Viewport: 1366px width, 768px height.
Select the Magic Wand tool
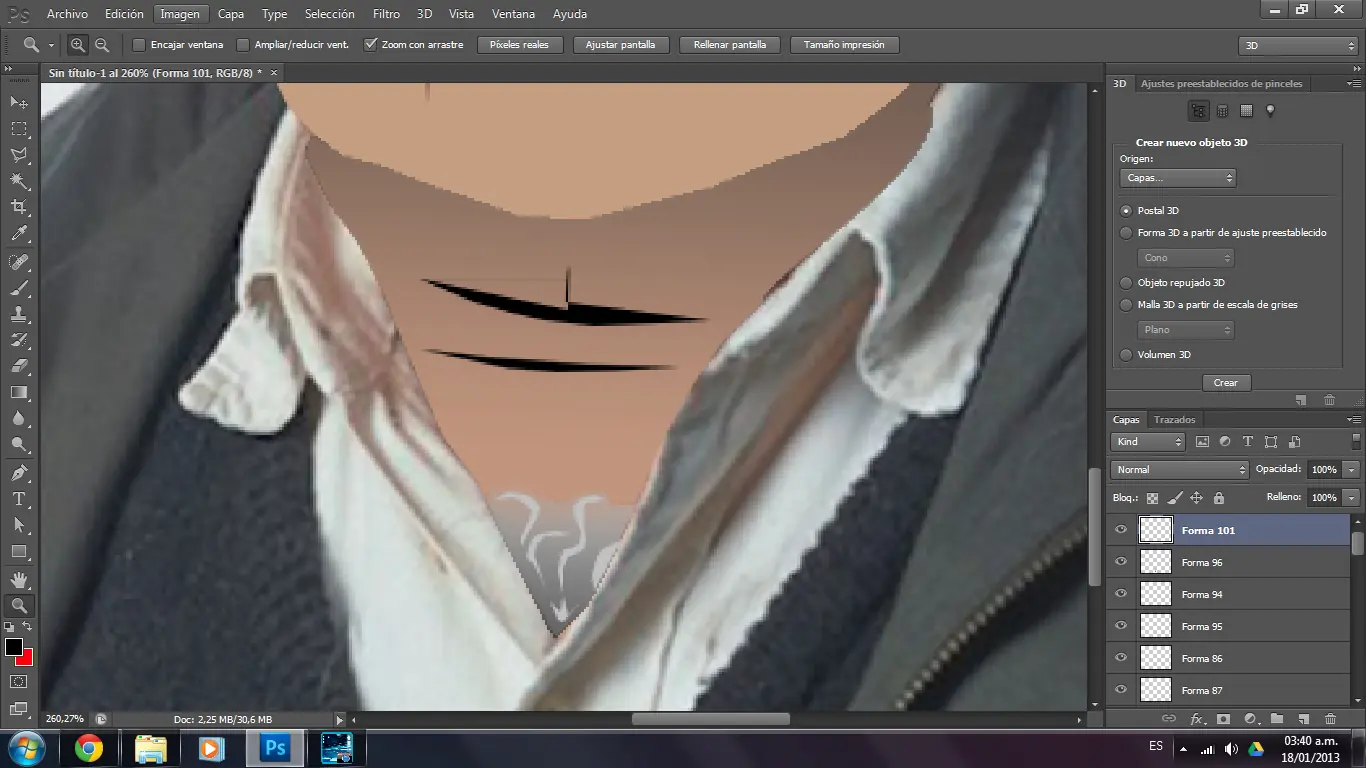19,181
